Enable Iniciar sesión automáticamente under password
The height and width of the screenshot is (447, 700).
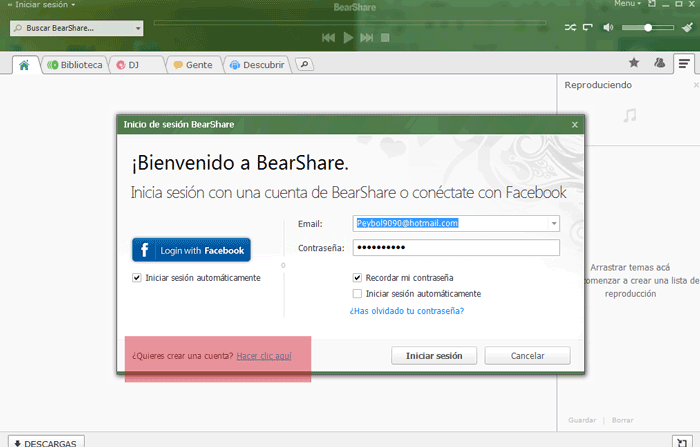click(x=357, y=294)
